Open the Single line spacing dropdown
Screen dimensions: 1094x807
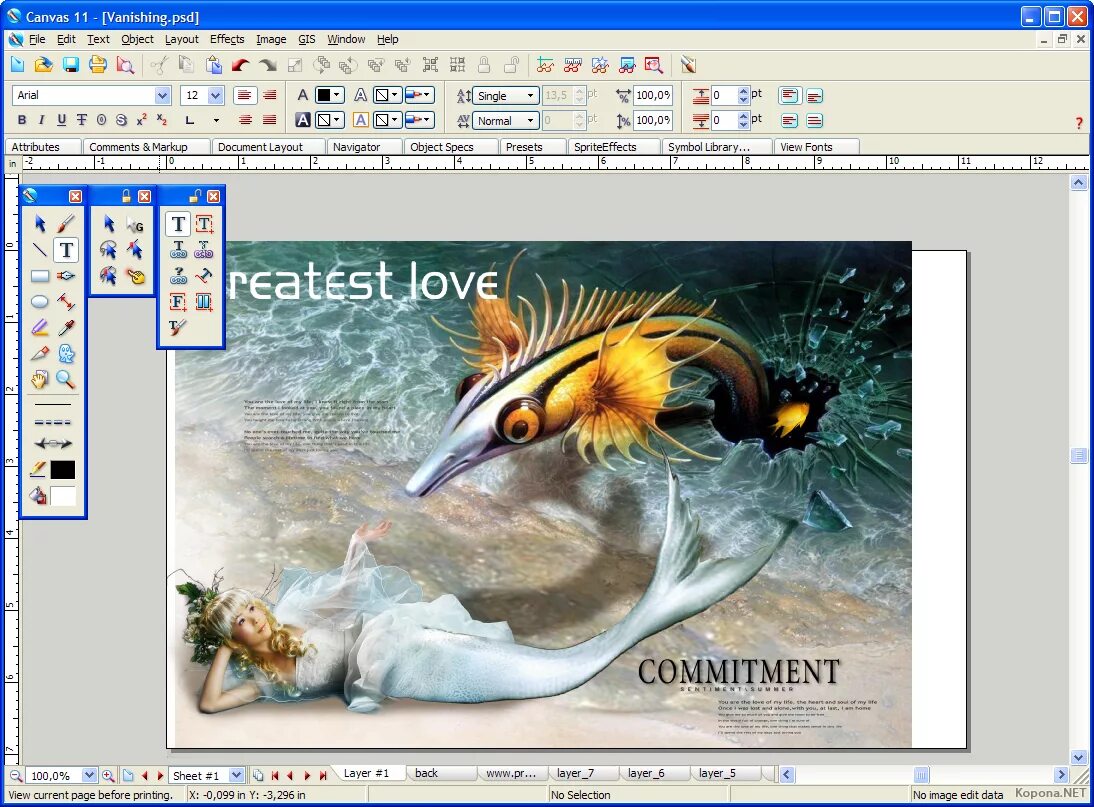coord(530,96)
